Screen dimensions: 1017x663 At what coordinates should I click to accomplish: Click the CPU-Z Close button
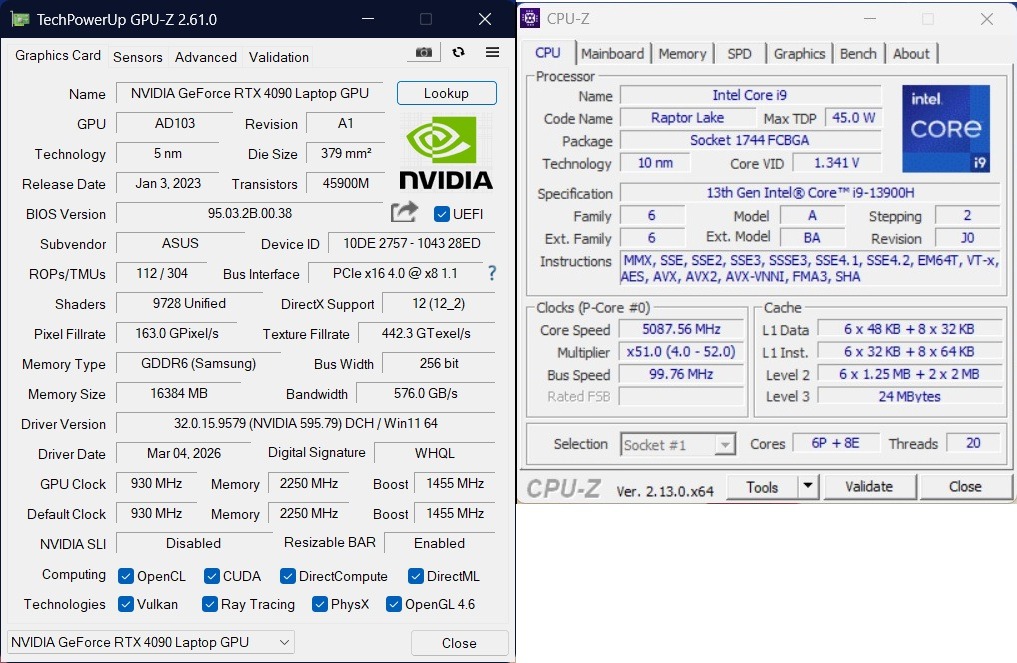(x=964, y=487)
